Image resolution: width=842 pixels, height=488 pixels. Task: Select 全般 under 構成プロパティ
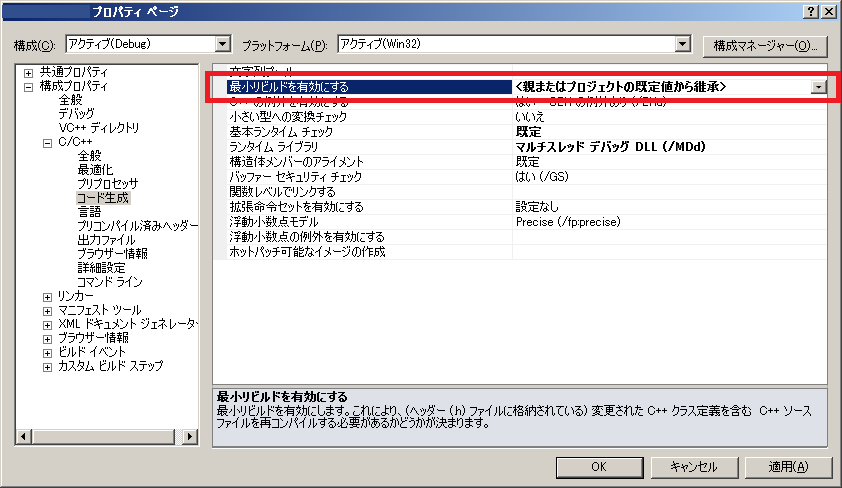pyautogui.click(x=70, y=100)
